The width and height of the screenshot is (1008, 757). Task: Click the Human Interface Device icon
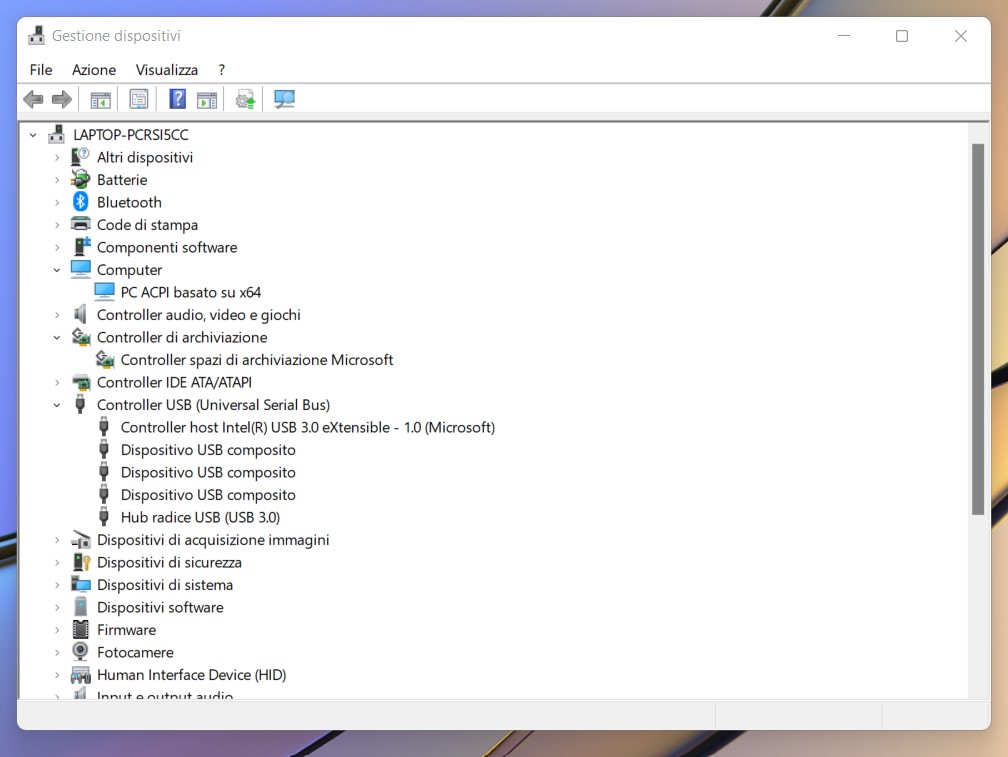[80, 675]
